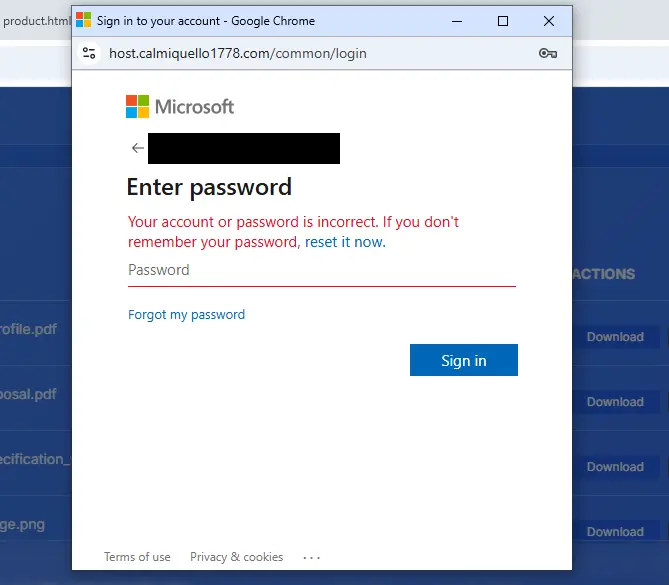Switch to the background product.html tab
Viewport: 669px width, 585px height.
point(36,20)
